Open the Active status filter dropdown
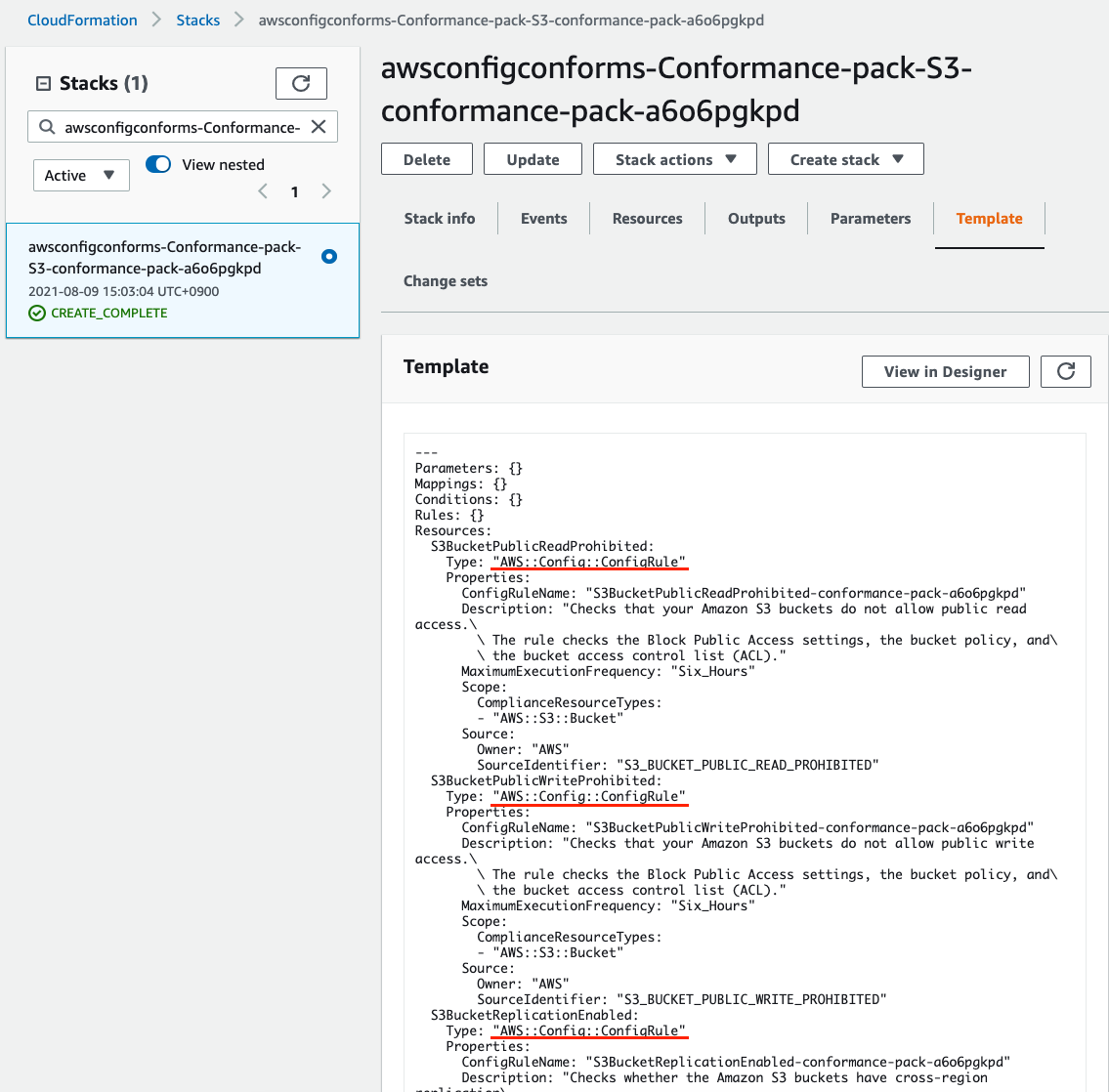This screenshot has height=1092, width=1109. pyautogui.click(x=81, y=175)
